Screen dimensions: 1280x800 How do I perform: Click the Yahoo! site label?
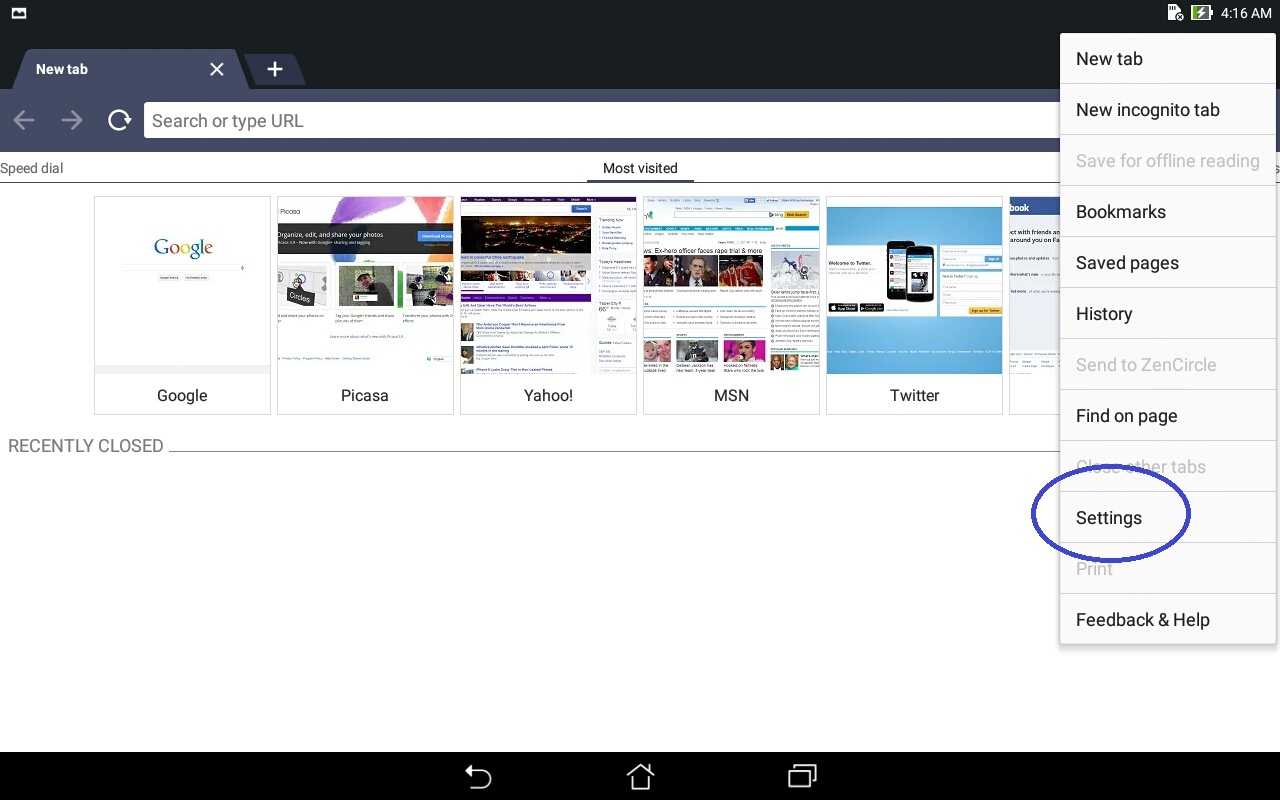coord(548,395)
